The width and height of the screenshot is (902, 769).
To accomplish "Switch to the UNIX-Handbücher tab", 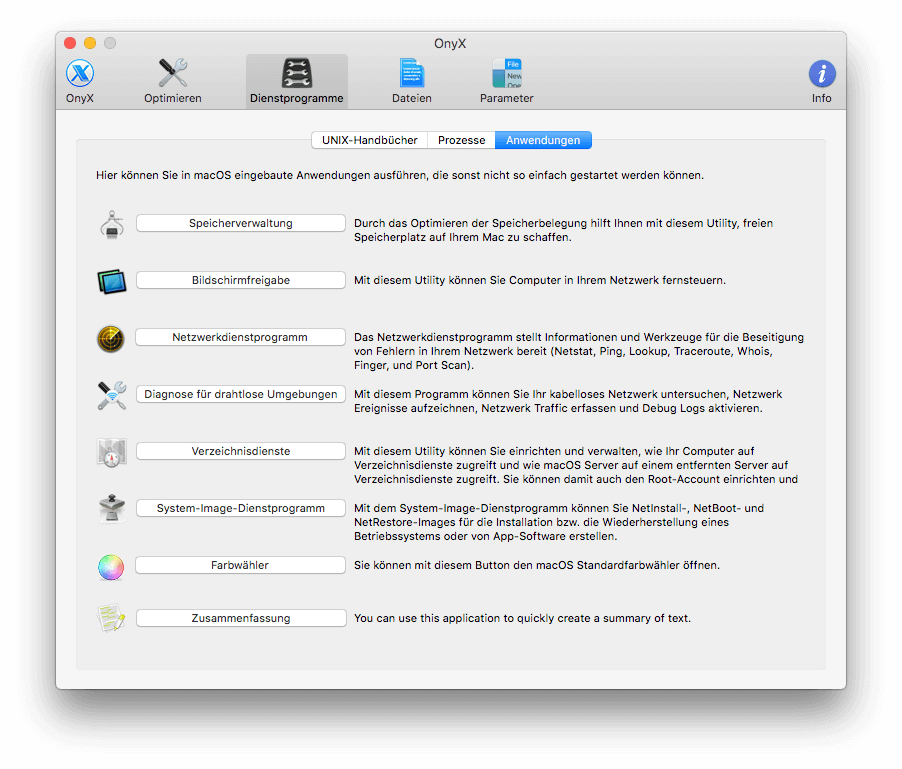I will coord(370,140).
